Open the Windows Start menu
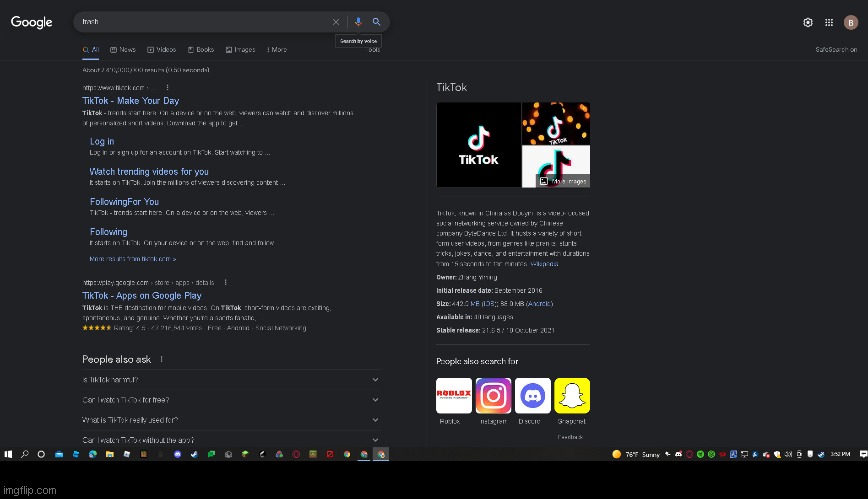The image size is (868, 499). click(8, 454)
